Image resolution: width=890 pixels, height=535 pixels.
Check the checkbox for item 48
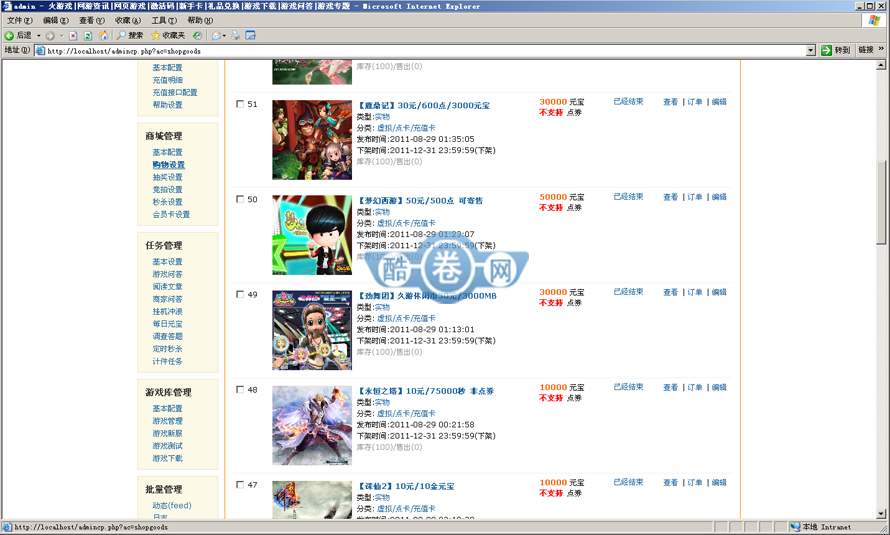point(240,390)
